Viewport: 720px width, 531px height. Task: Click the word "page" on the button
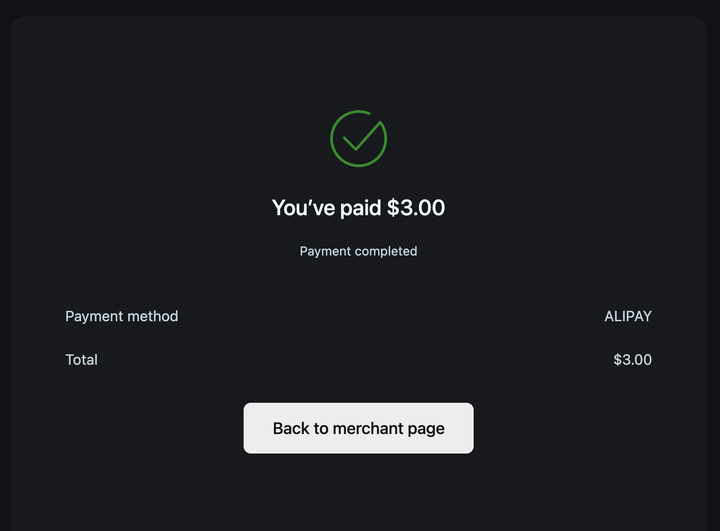tap(426, 428)
